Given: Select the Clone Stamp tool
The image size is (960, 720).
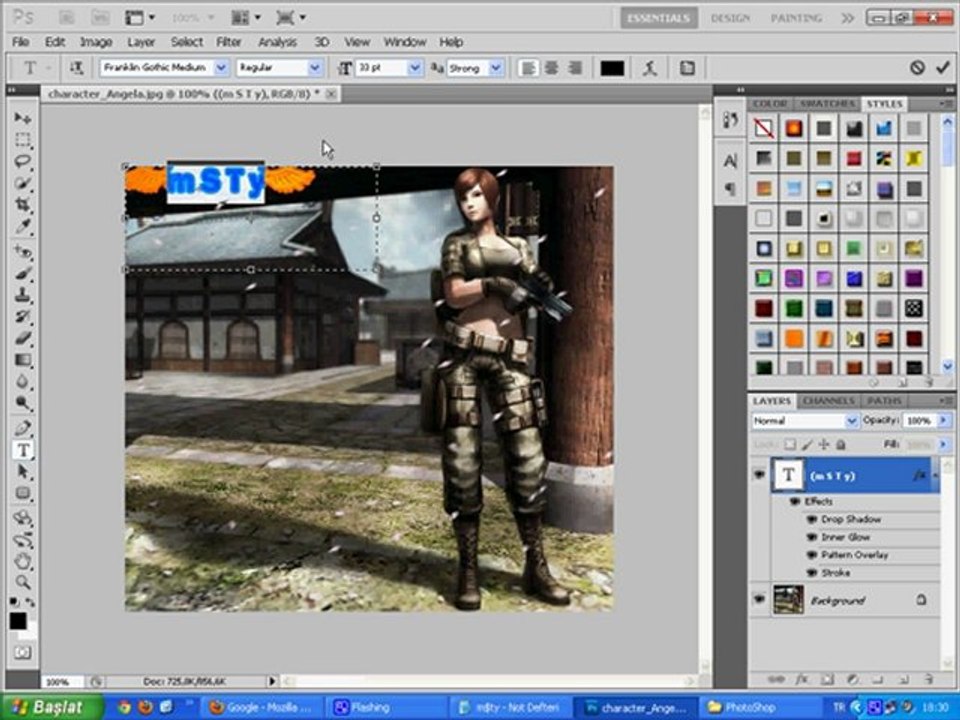Looking at the screenshot, I should (x=23, y=294).
